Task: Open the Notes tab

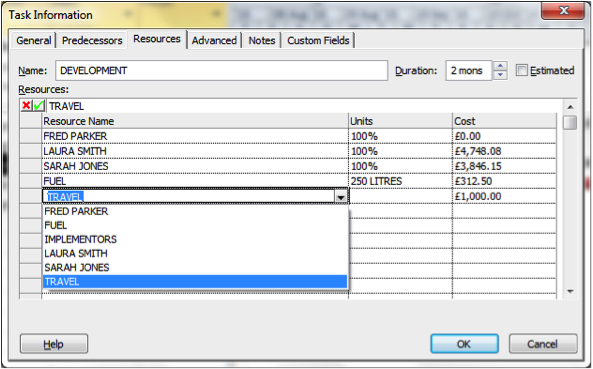Action: click(262, 40)
